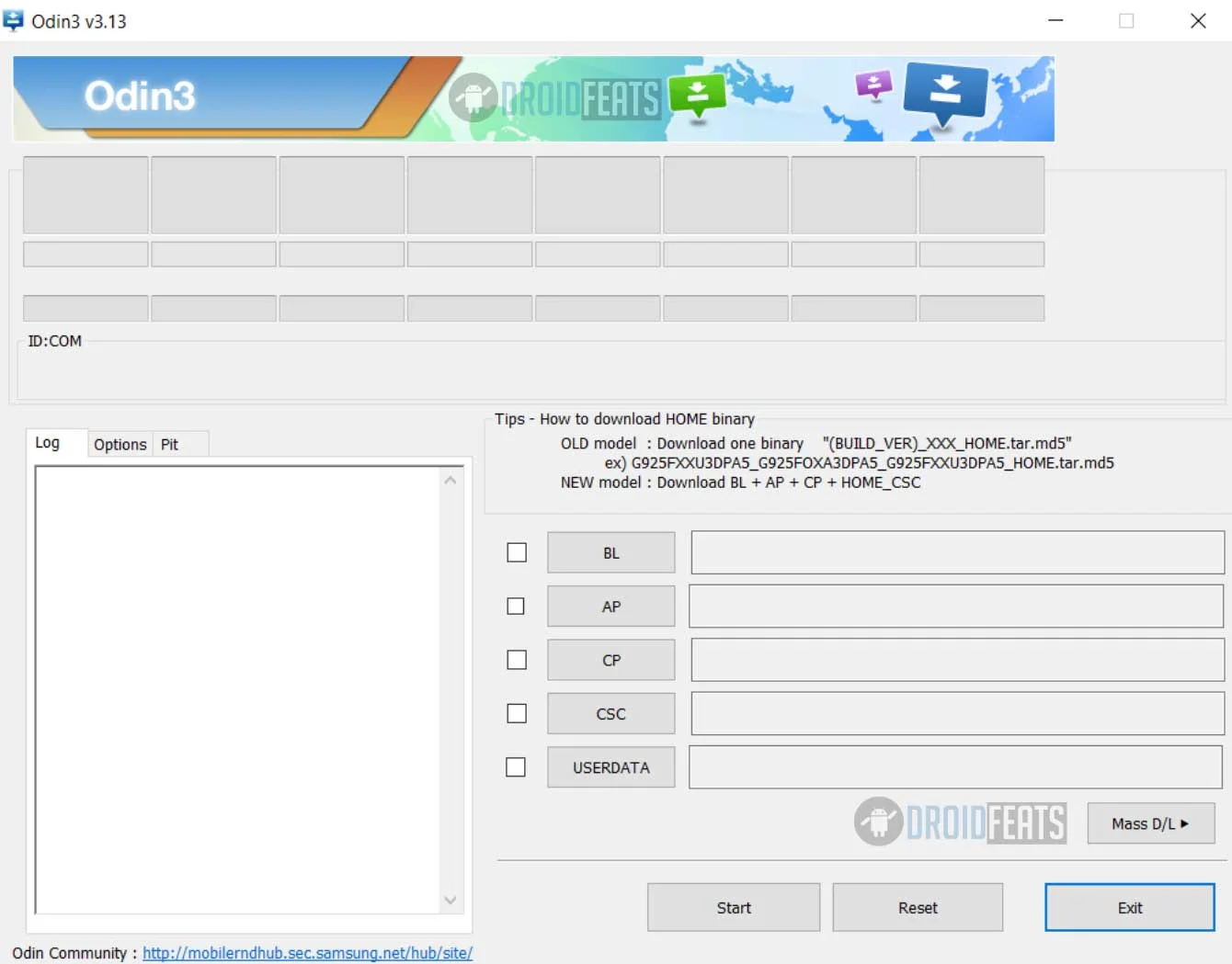Enable the AP file checkbox

[x=516, y=607]
